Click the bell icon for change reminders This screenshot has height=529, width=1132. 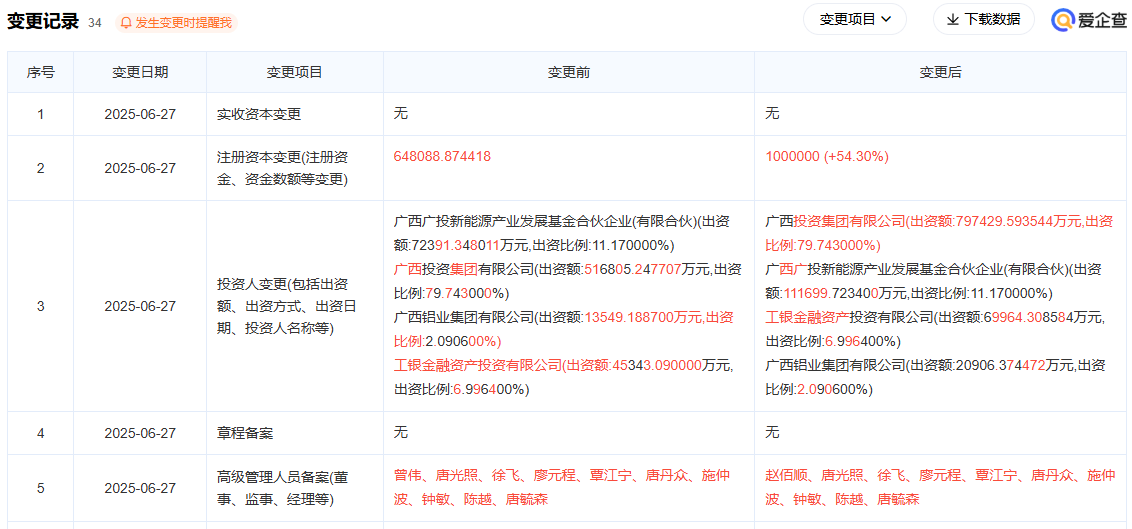point(126,22)
